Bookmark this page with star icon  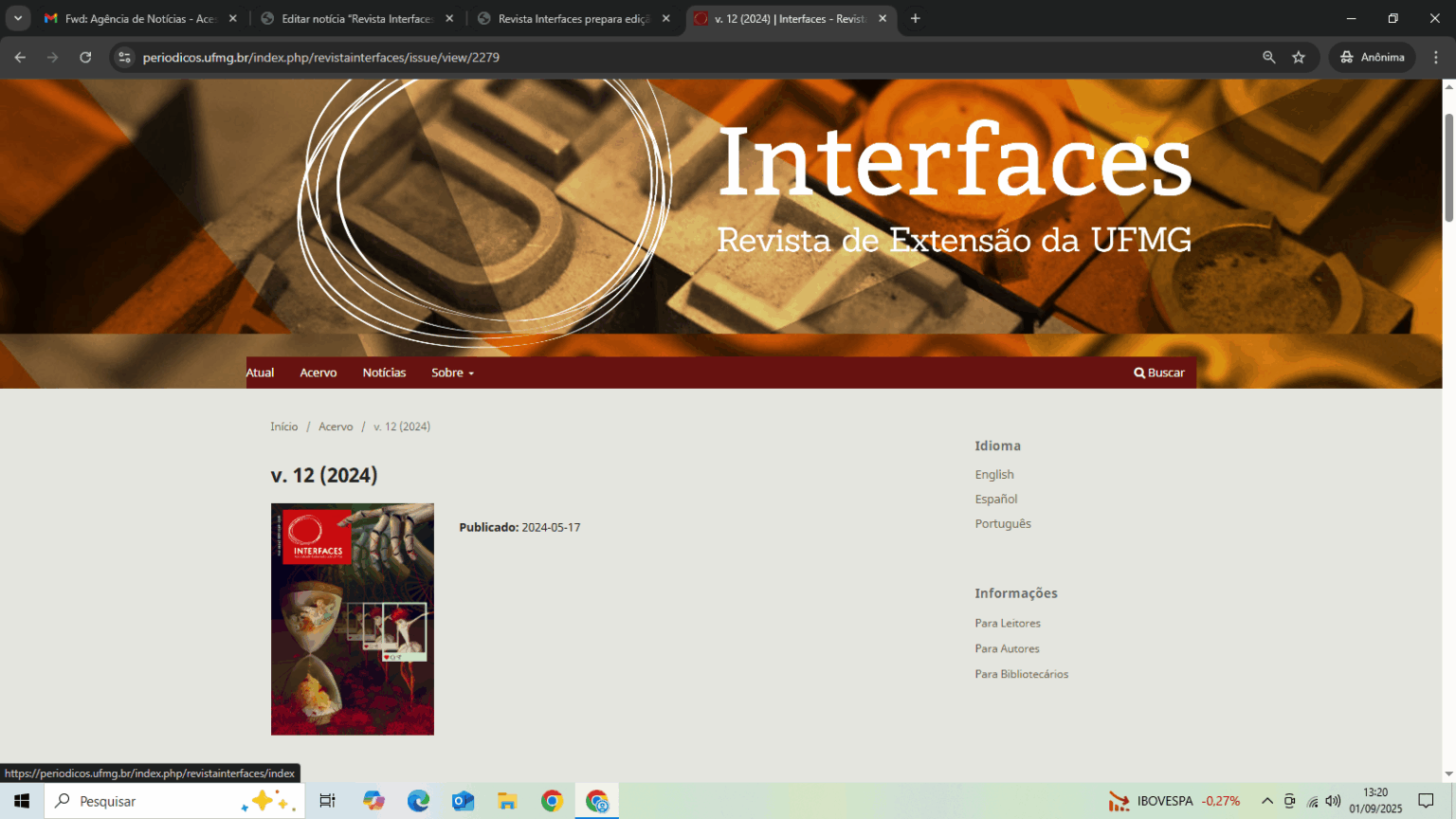pos(1299,57)
